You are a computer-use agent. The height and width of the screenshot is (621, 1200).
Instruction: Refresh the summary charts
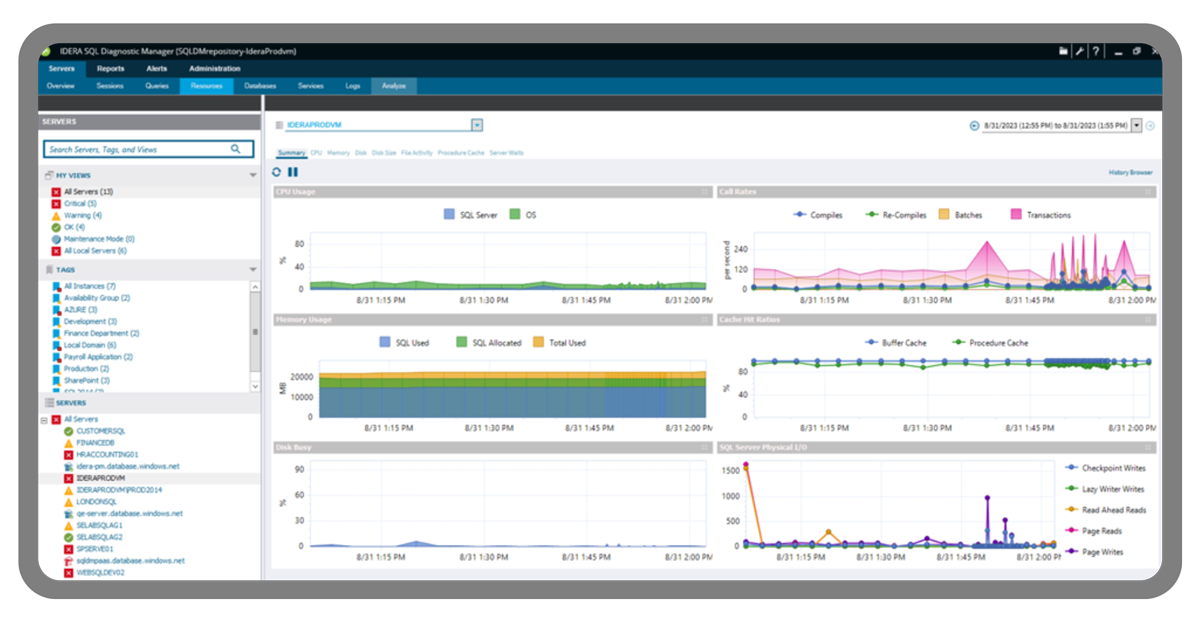[276, 170]
